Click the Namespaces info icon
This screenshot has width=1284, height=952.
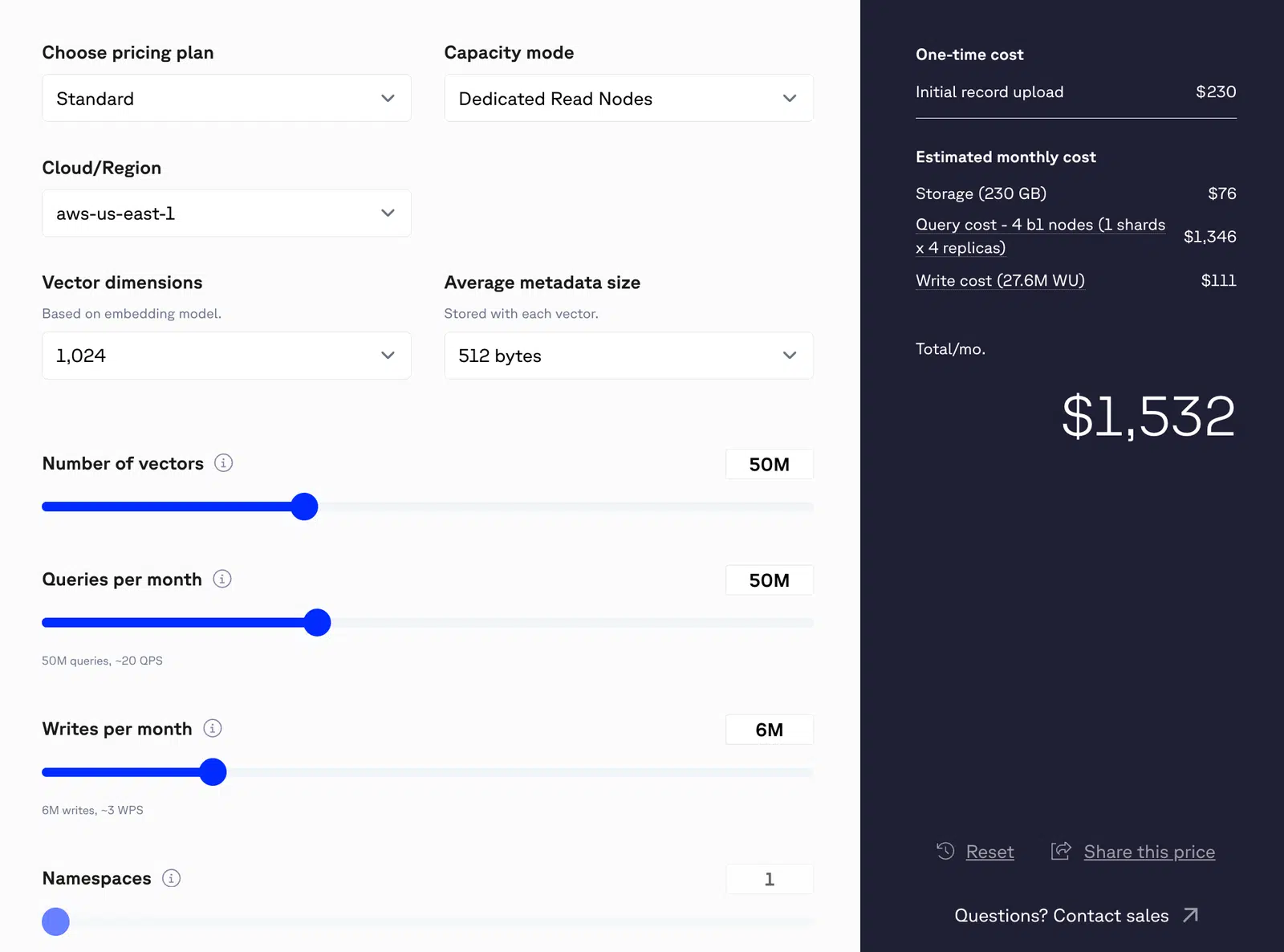[170, 878]
